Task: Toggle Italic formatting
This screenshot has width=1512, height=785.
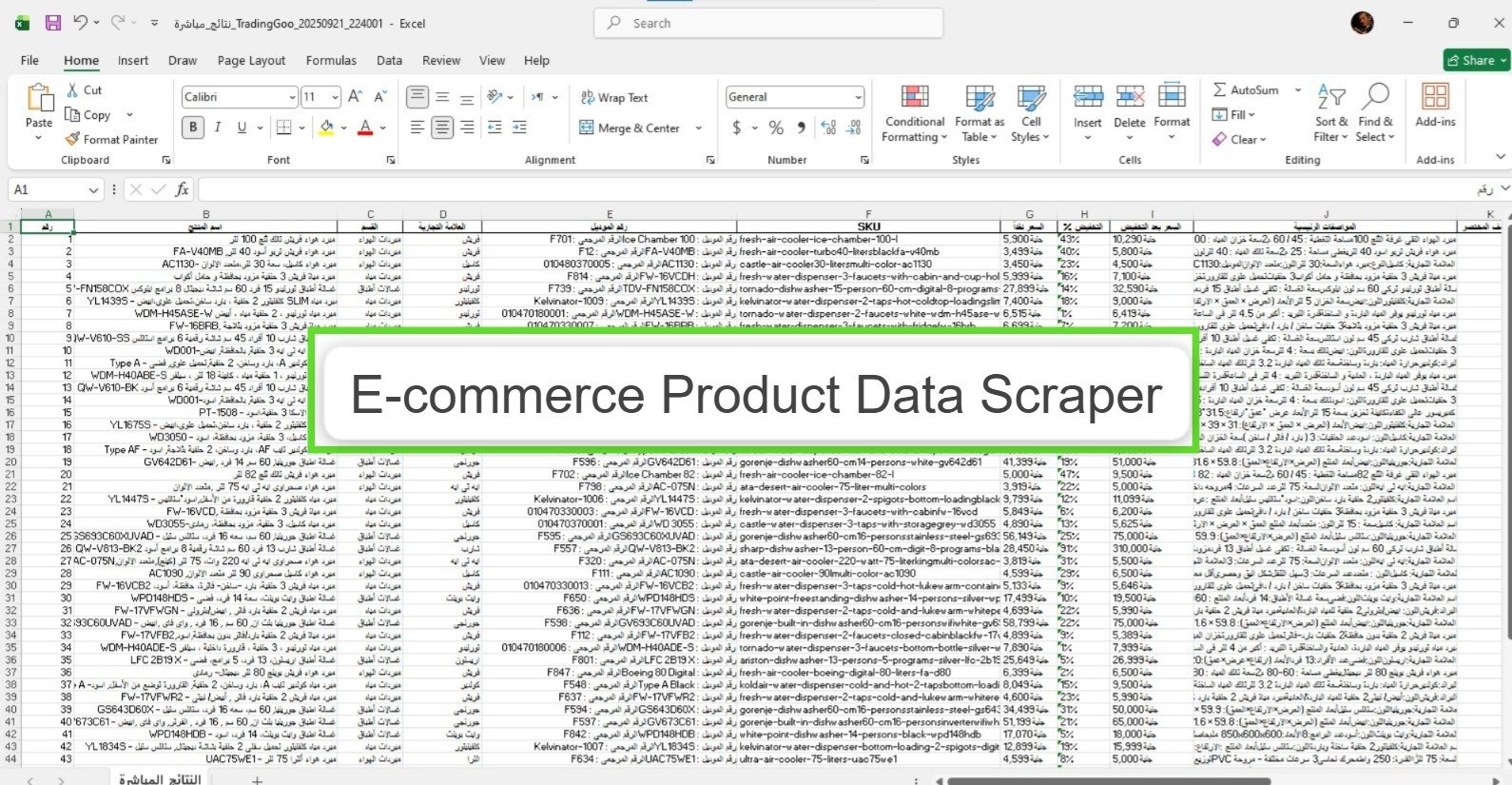Action: [x=218, y=128]
